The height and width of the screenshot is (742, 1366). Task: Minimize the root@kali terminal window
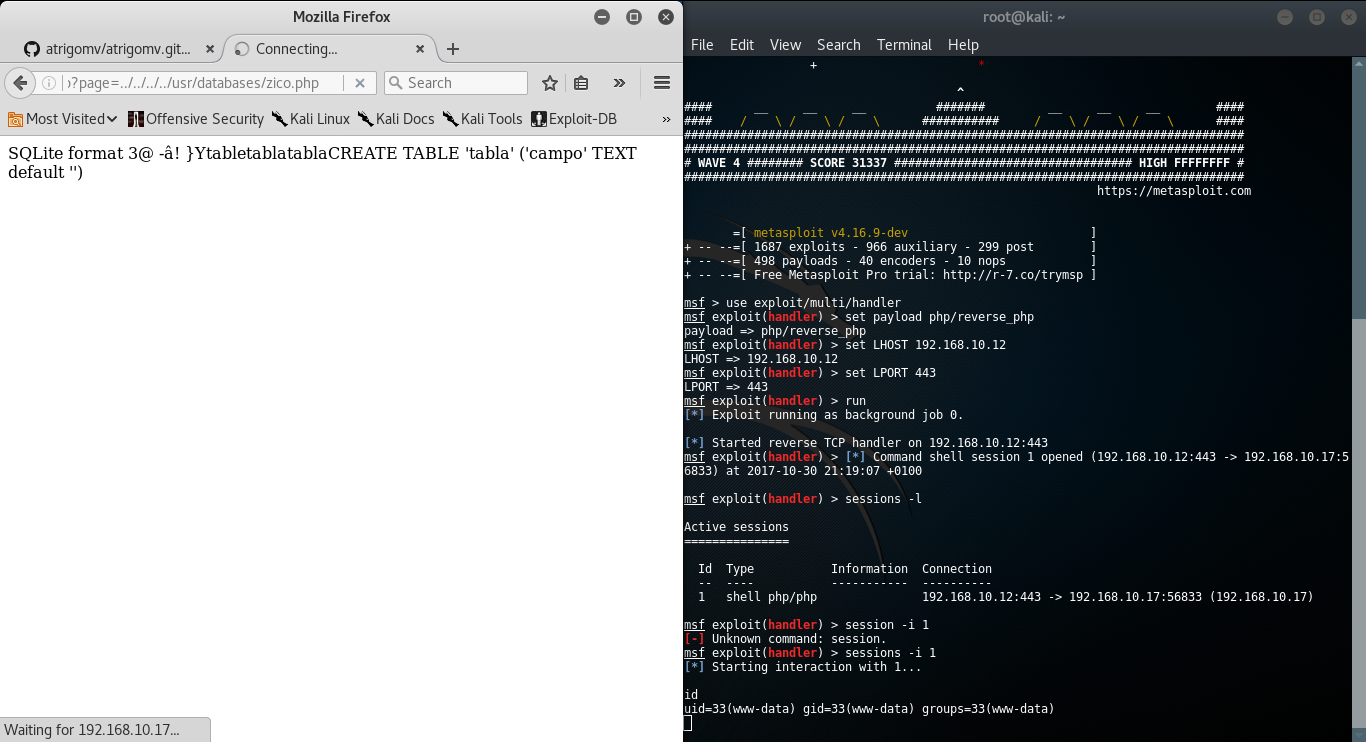pyautogui.click(x=1285, y=17)
